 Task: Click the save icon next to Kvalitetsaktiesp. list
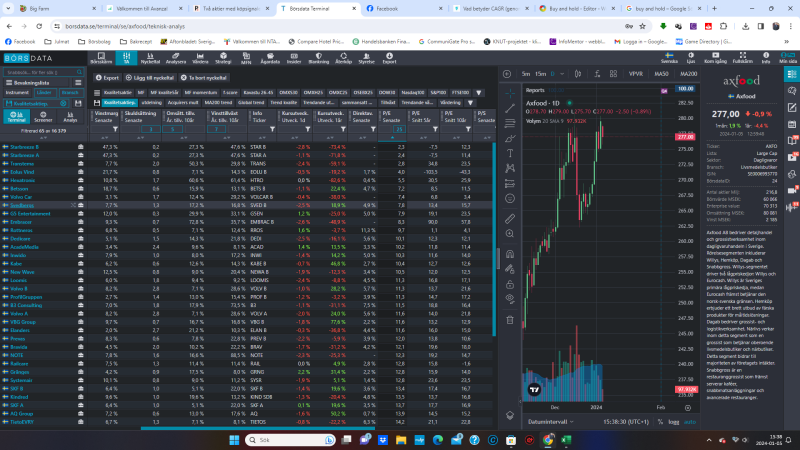[x=78, y=103]
